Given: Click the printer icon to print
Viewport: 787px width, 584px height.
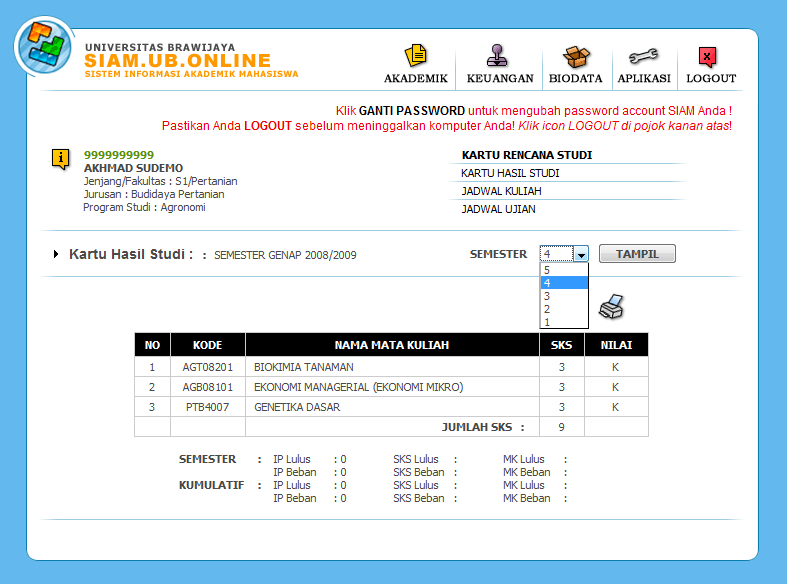Looking at the screenshot, I should click(611, 307).
